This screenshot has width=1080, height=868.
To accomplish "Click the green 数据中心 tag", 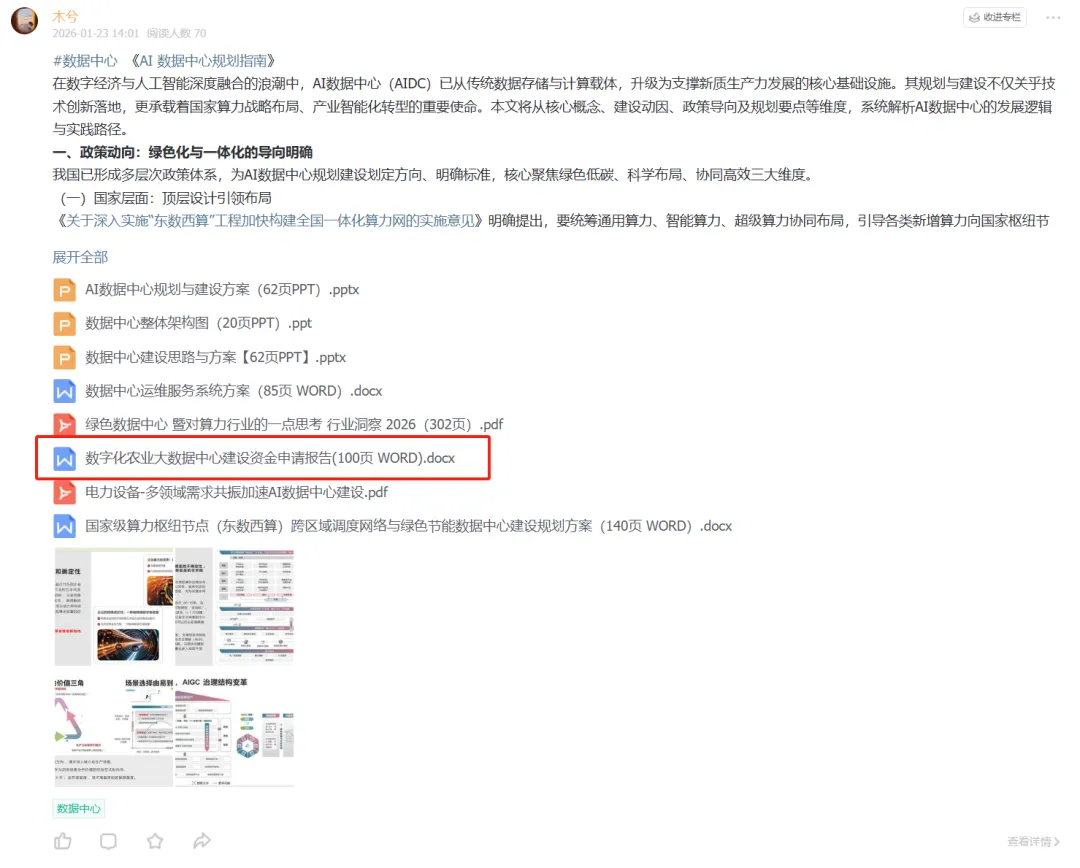I will point(79,809).
